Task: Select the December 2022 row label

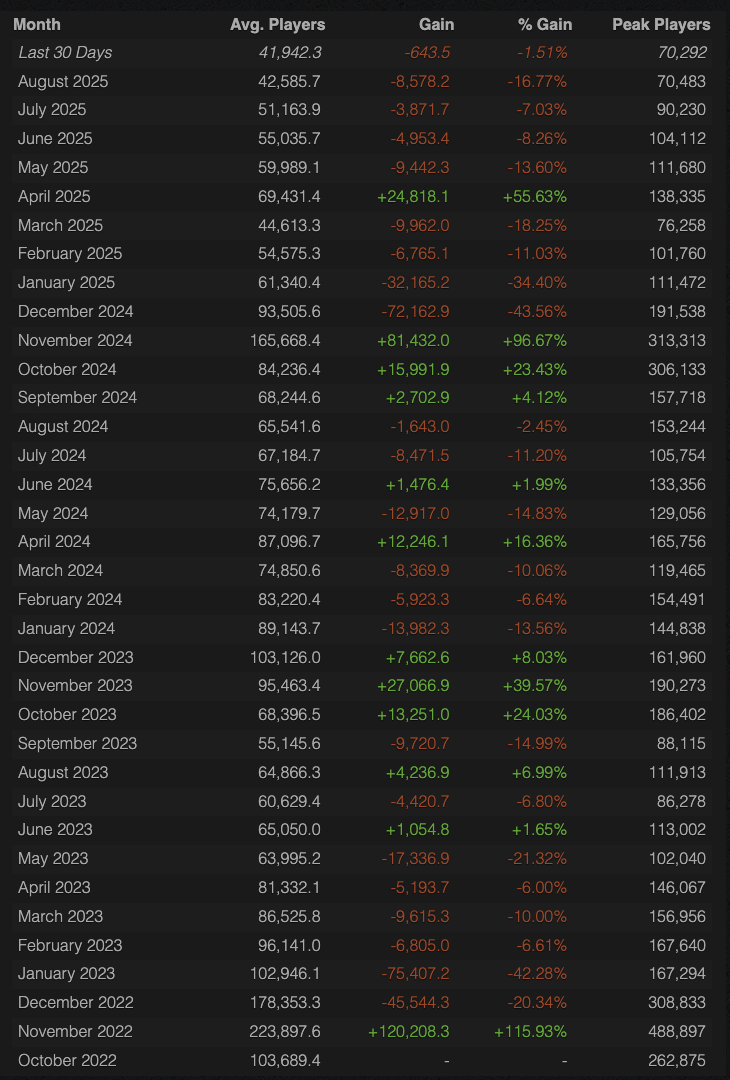Action: 75,1002
